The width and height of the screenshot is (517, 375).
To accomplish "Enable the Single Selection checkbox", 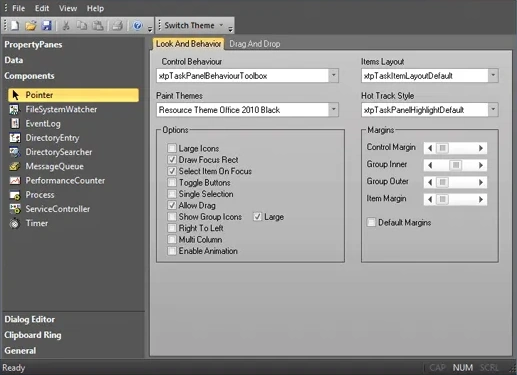I will coord(172,194).
